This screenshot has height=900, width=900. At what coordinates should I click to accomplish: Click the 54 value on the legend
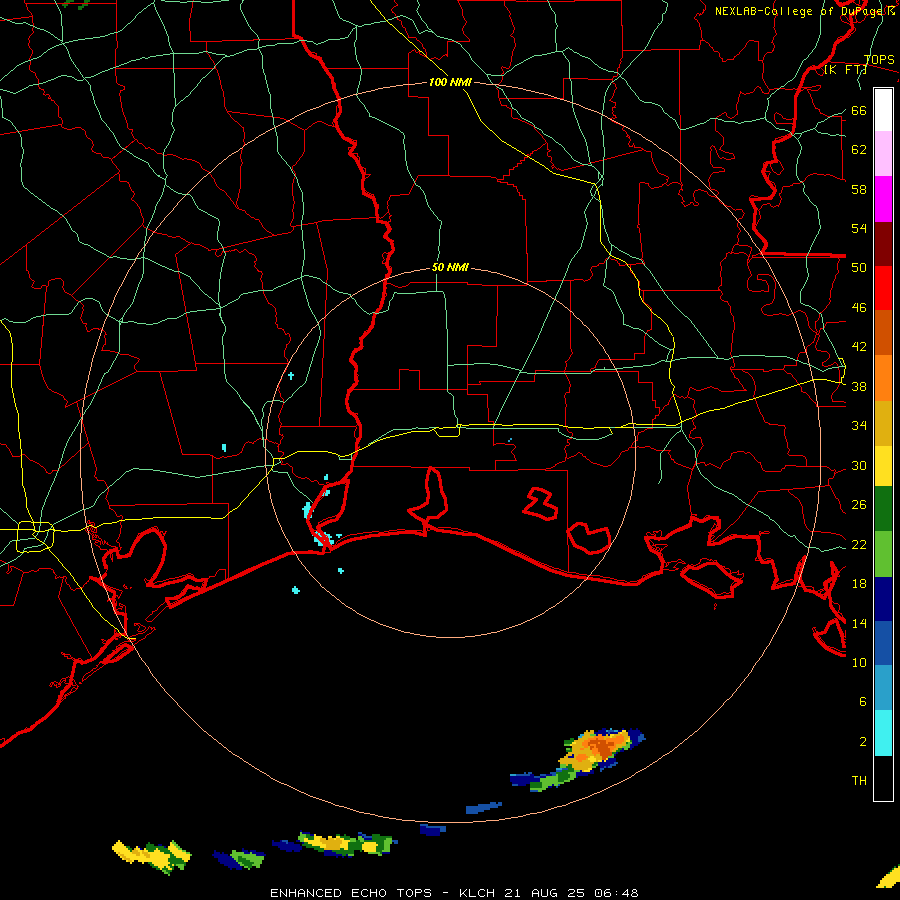[x=859, y=228]
